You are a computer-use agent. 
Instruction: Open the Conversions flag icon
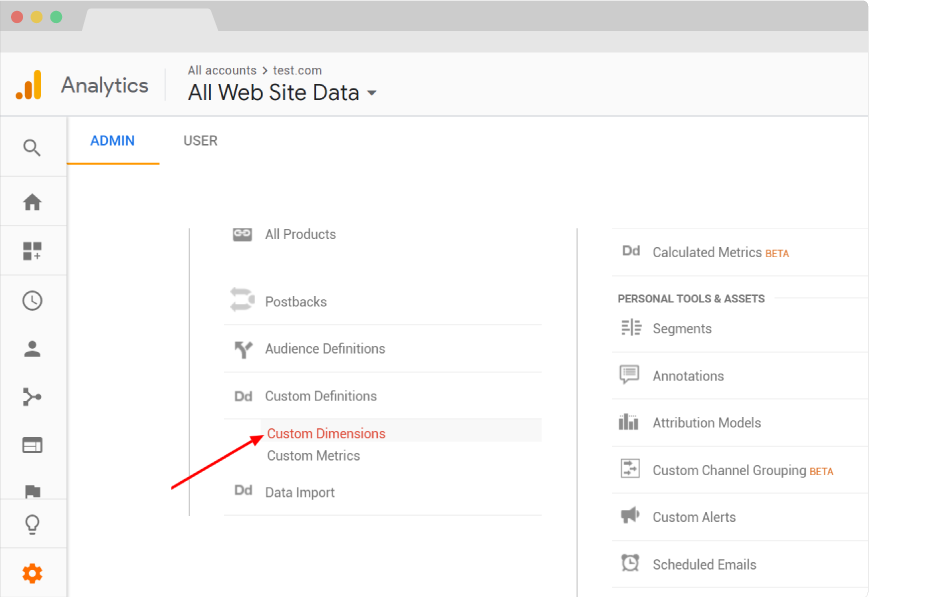[x=33, y=491]
